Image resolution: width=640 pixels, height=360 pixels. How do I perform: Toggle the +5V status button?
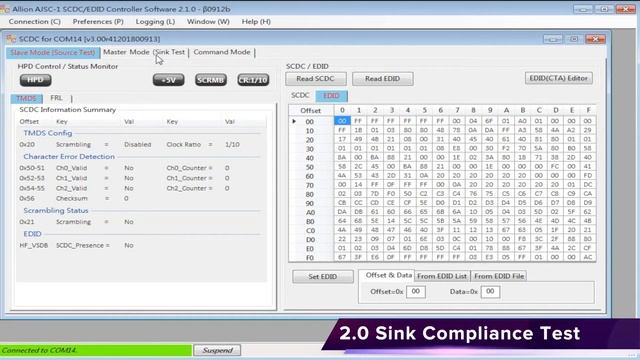[x=169, y=80]
